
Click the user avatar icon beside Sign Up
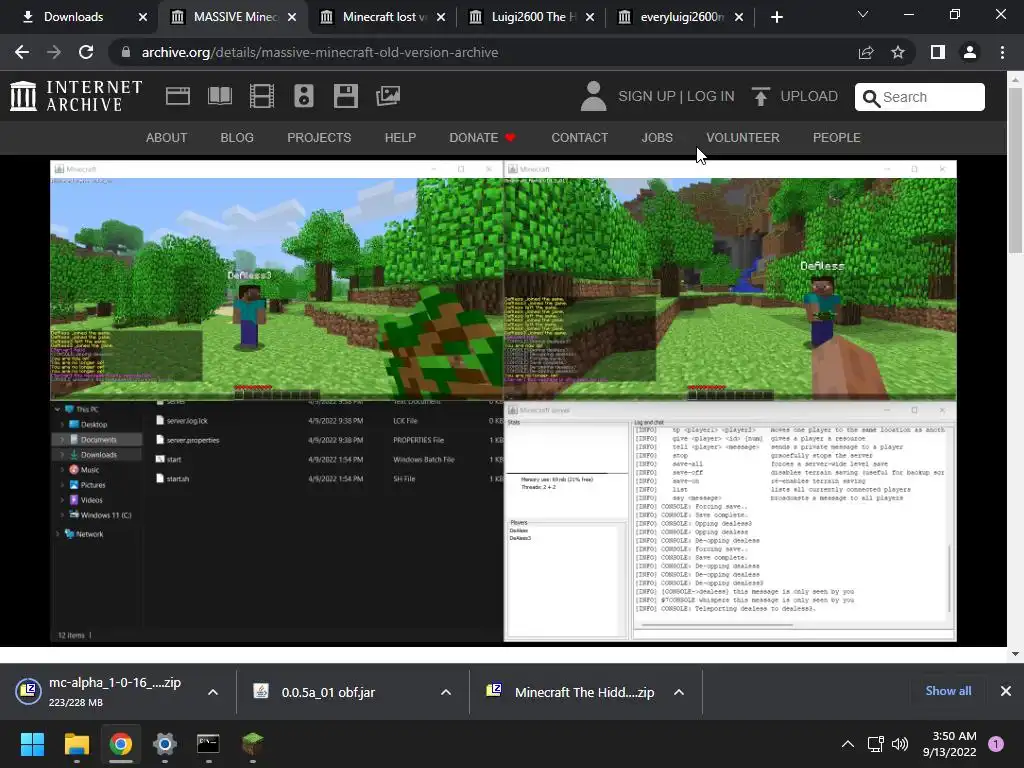click(594, 96)
